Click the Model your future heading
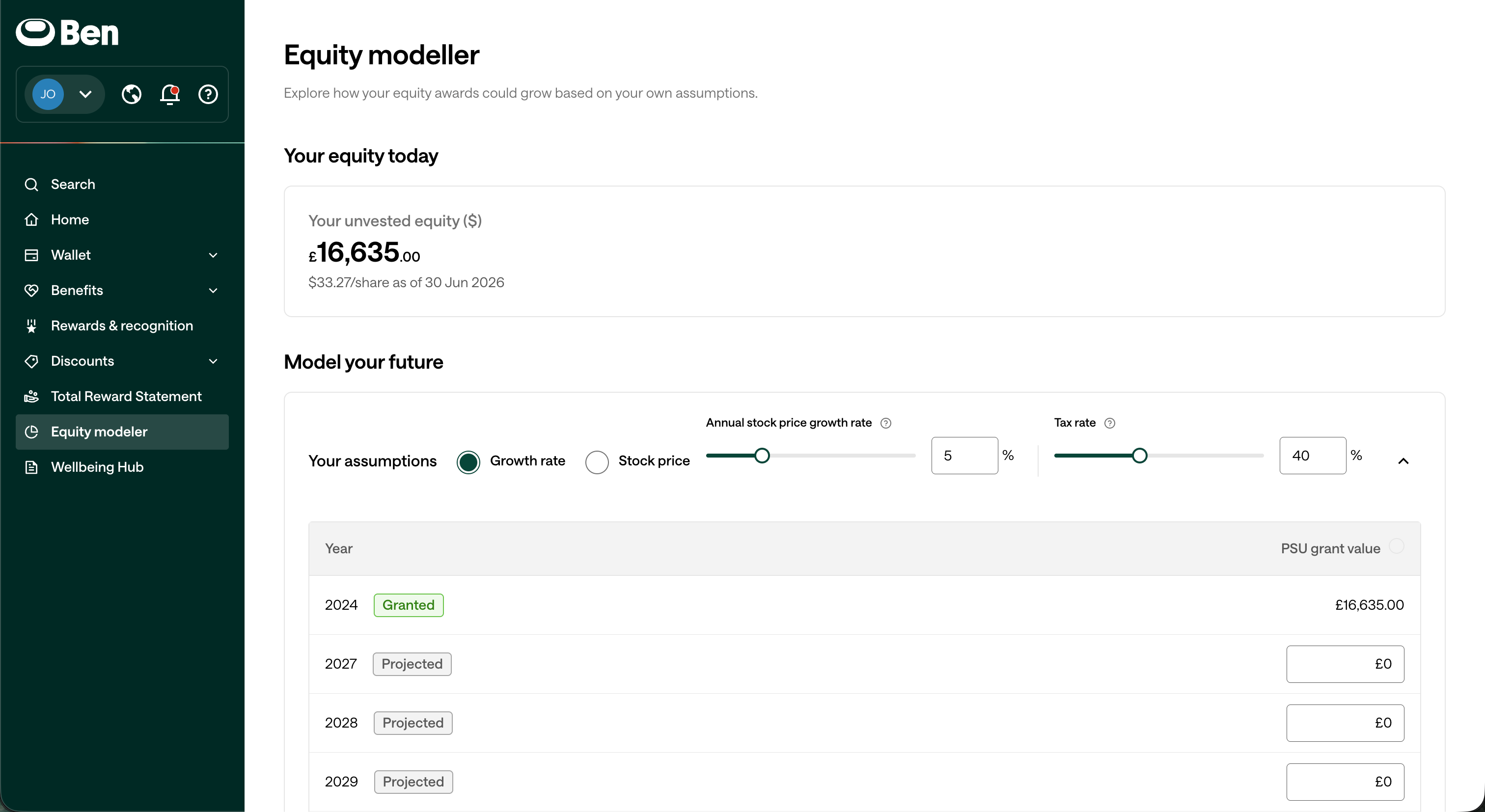Screen dimensions: 1485x812 pos(363,362)
